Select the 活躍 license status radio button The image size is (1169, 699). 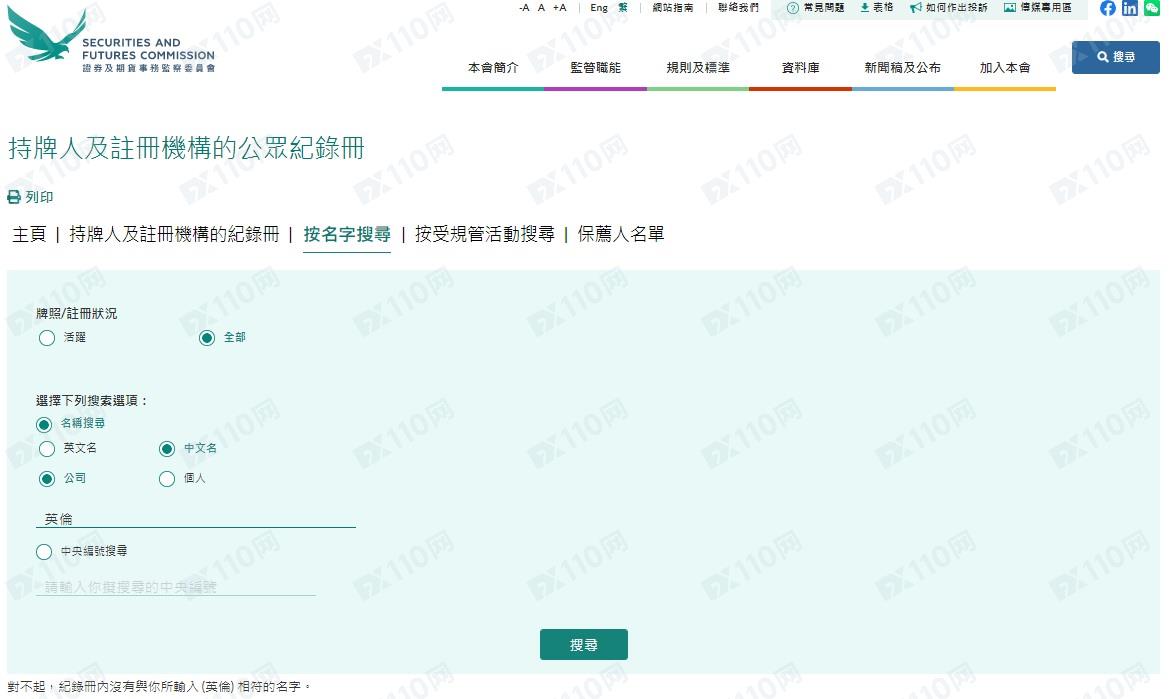[x=47, y=338]
